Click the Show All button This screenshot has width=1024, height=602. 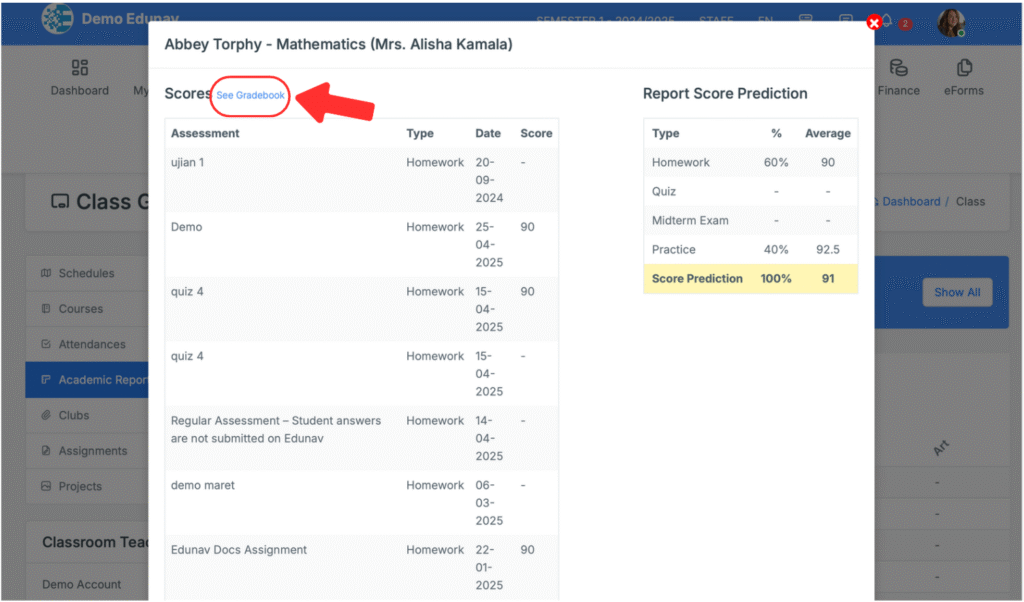point(956,292)
